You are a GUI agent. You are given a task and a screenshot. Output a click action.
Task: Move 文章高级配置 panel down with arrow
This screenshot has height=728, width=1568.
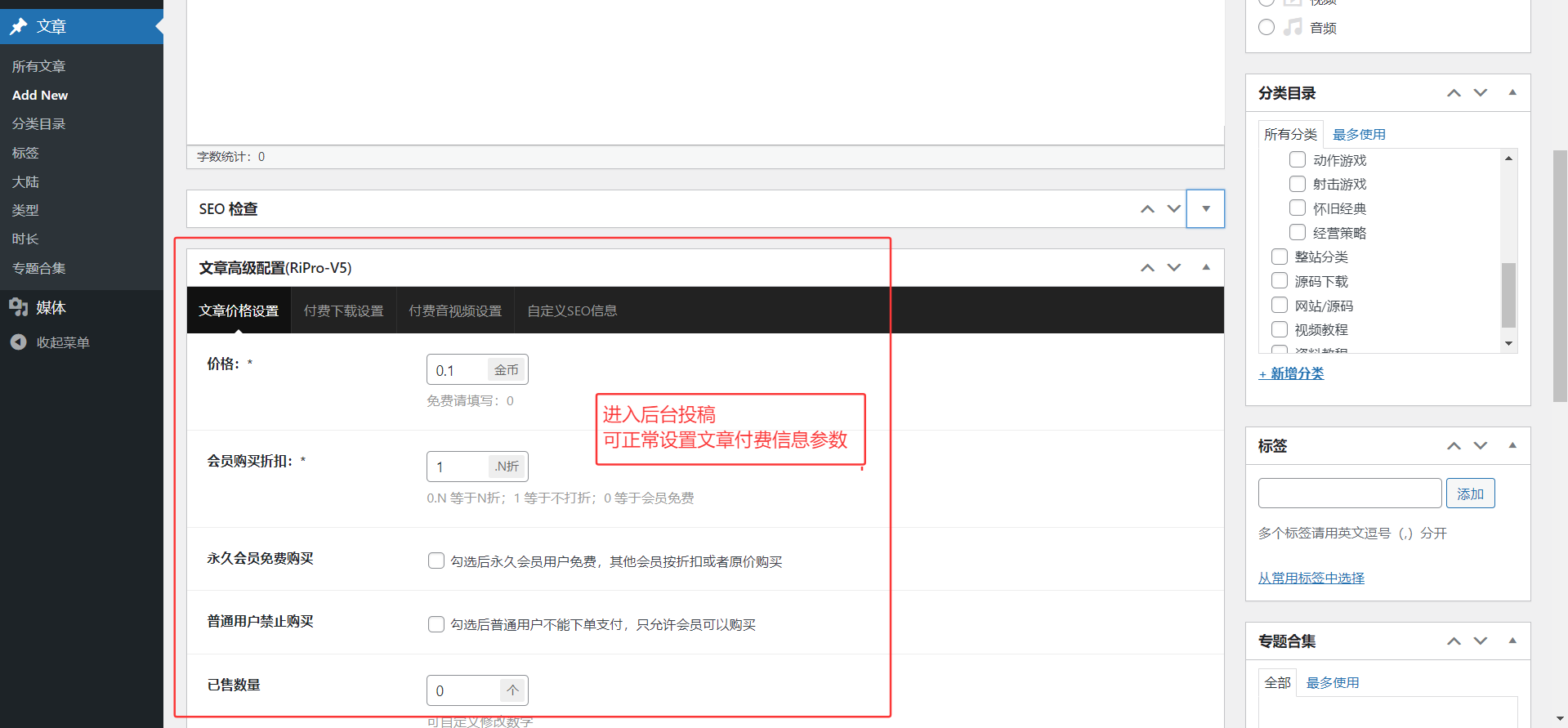point(1174,268)
